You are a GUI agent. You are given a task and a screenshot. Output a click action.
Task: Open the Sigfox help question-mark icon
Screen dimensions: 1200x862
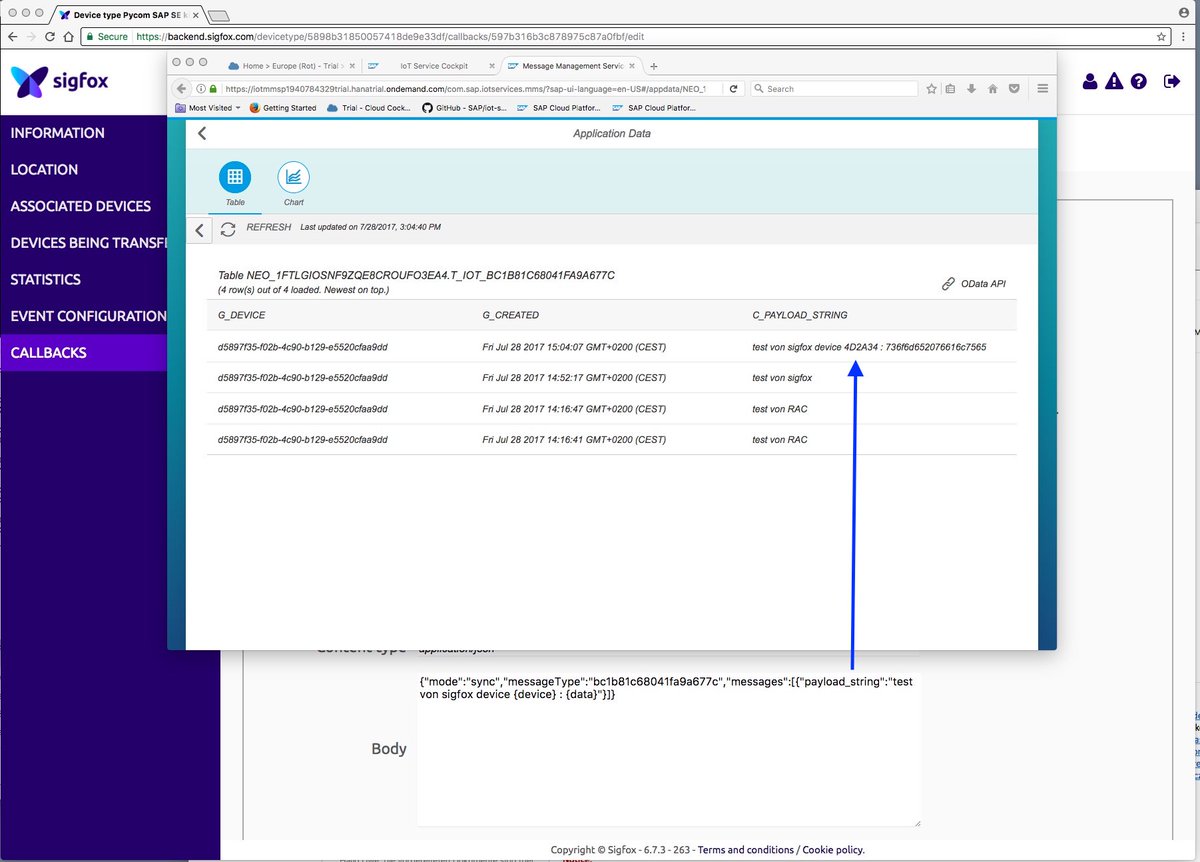point(1138,81)
